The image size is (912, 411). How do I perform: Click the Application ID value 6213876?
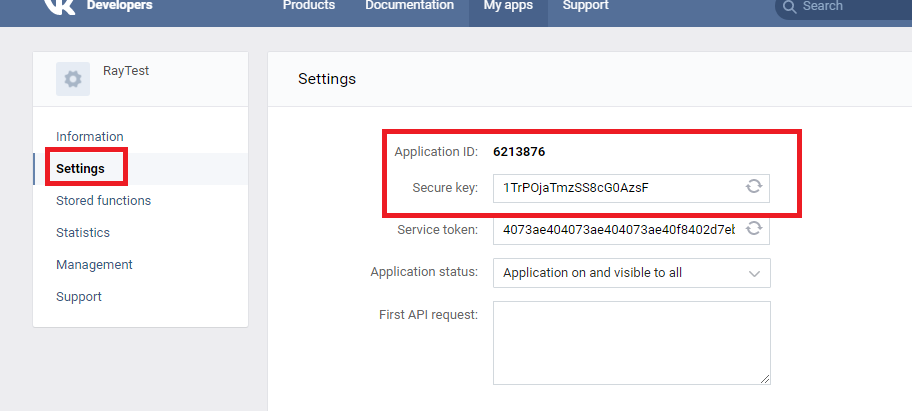click(519, 152)
